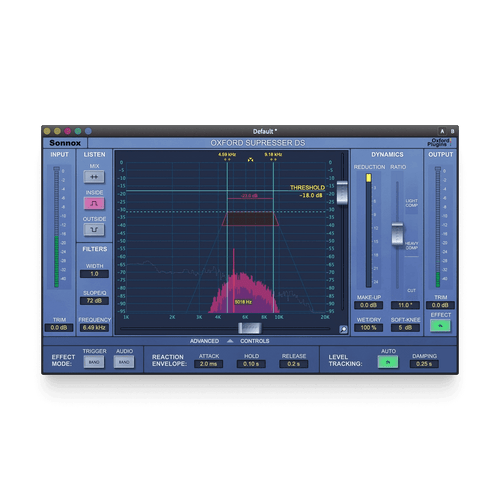Switch to the B preset slot
500x500 pixels.
pyautogui.click(x=452, y=131)
